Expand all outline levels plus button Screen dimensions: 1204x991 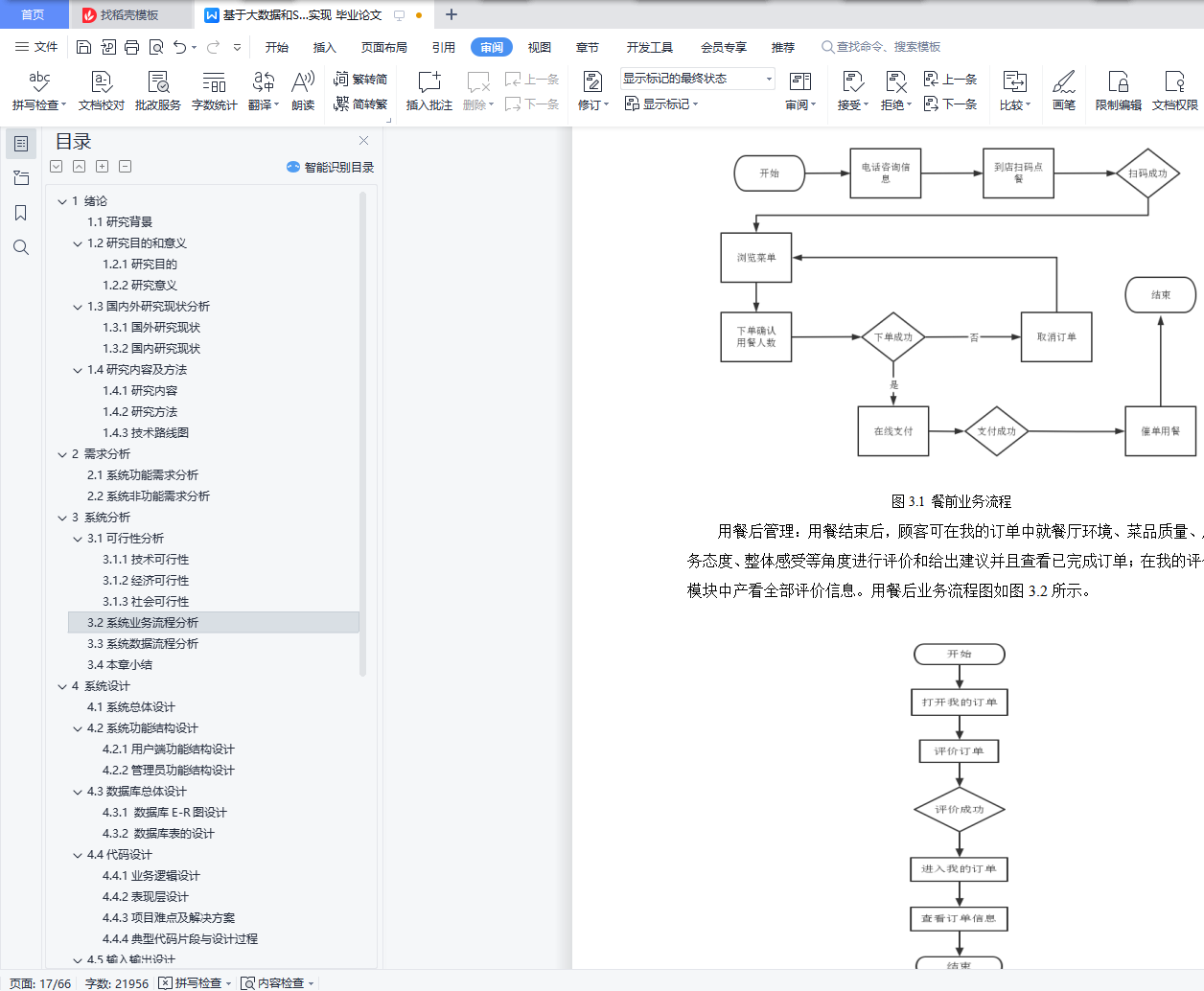click(102, 167)
